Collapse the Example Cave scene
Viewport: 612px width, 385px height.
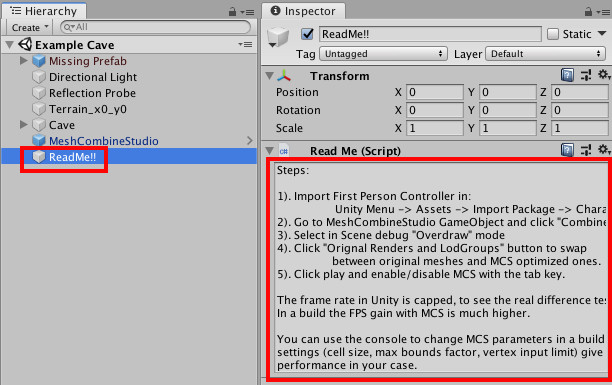[10, 45]
